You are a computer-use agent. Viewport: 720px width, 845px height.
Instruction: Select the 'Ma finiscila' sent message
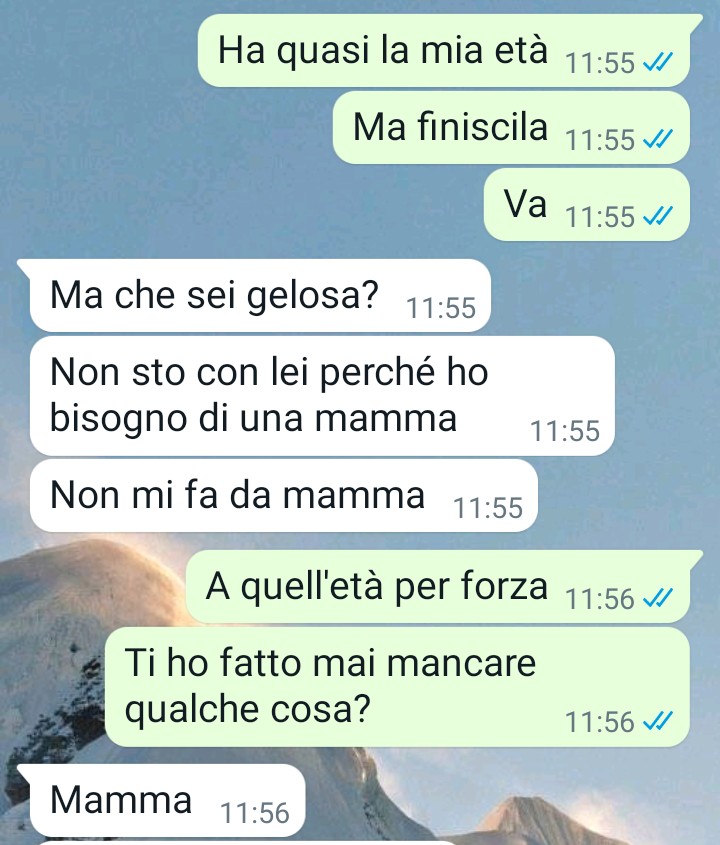pyautogui.click(x=511, y=128)
